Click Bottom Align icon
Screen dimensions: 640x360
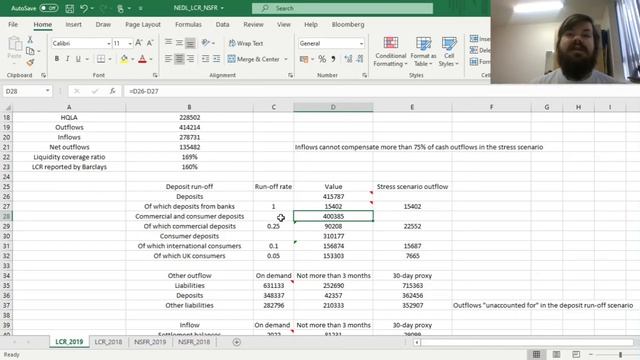tap(190, 42)
